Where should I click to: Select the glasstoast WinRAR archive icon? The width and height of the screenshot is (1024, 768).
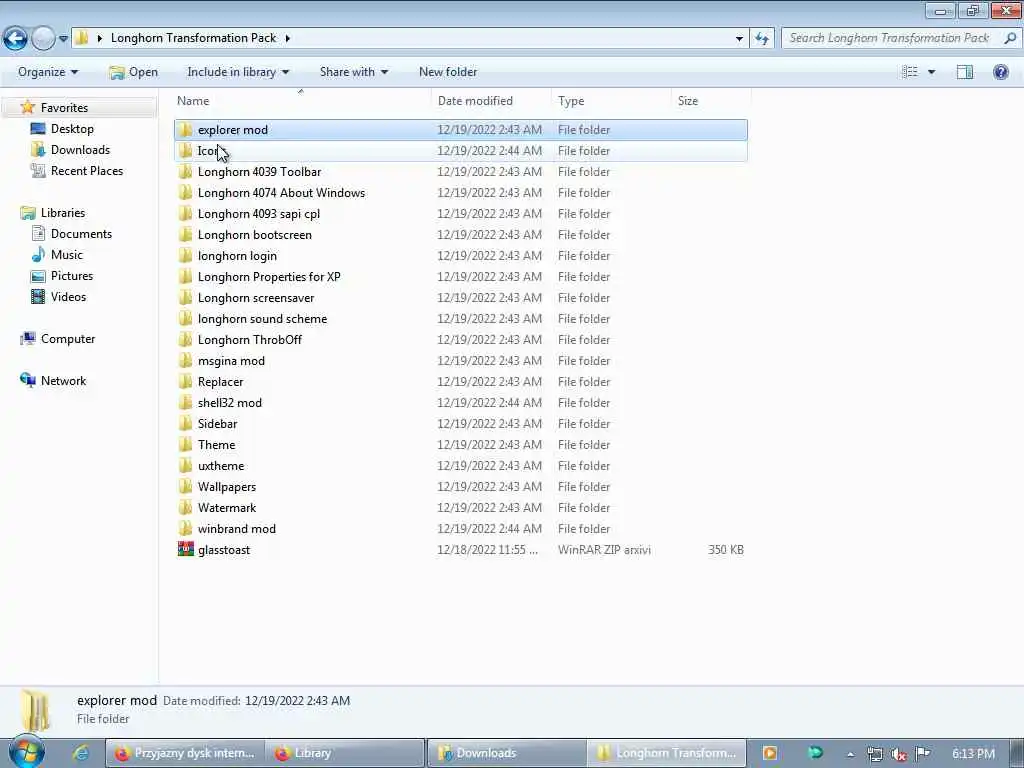(x=185, y=549)
